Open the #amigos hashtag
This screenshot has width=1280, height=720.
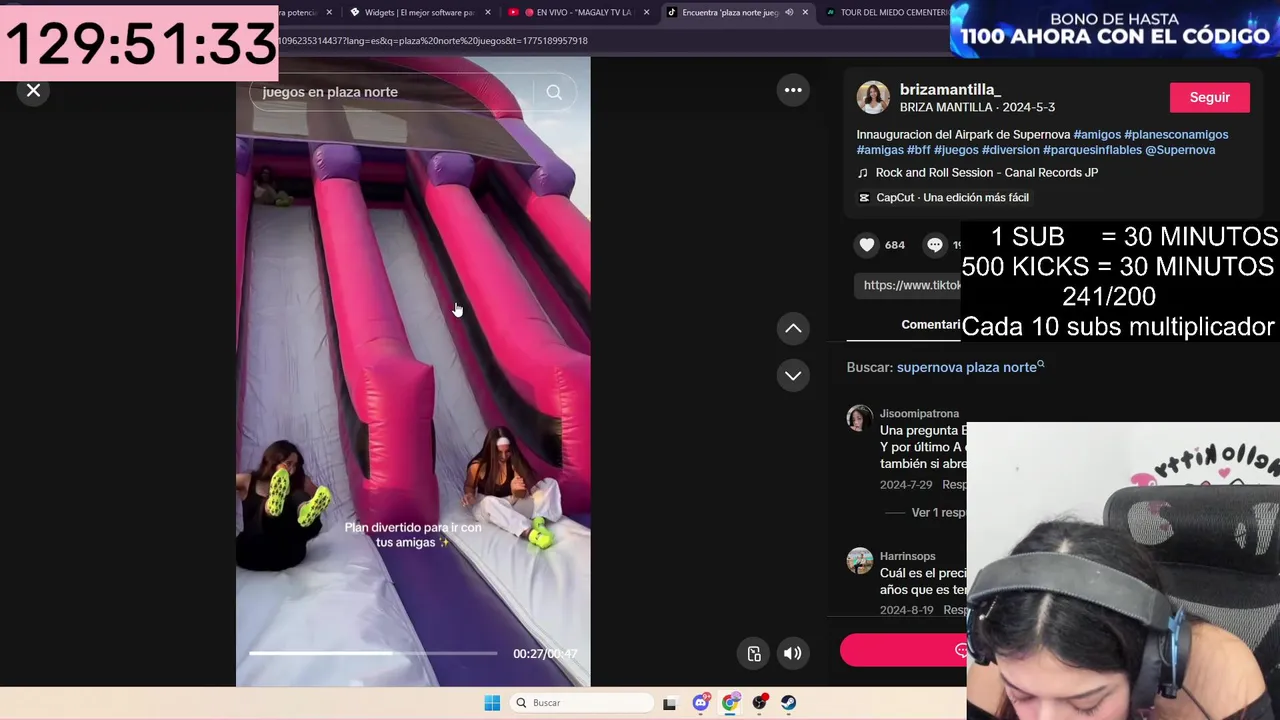[1097, 134]
